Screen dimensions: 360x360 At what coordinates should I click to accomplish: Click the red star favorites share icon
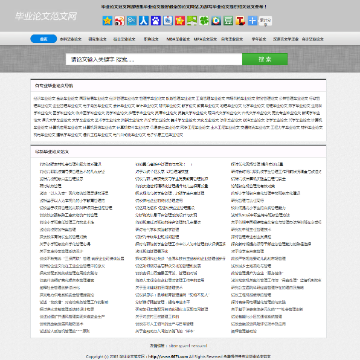(x=180, y=21)
